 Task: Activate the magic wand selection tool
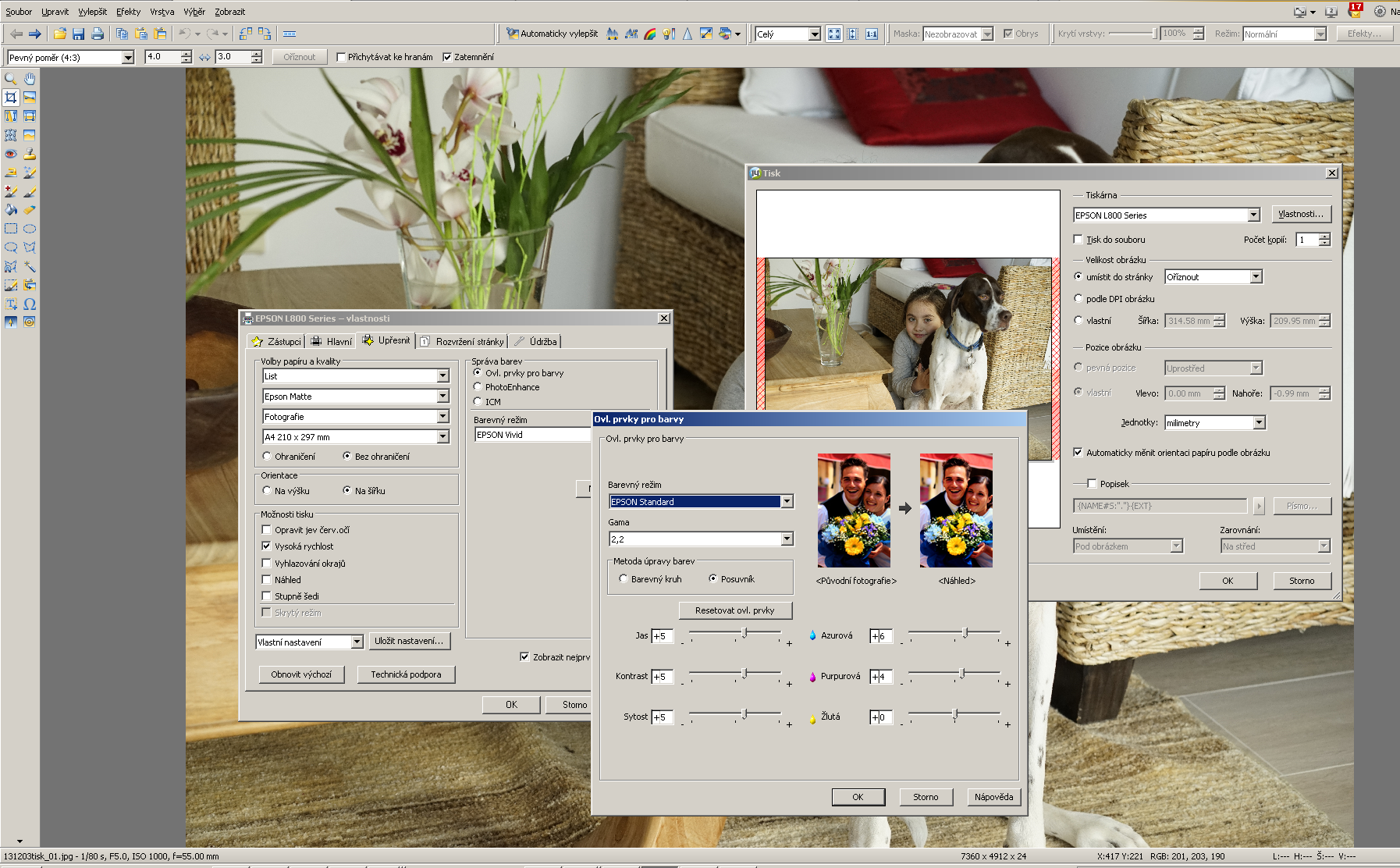pos(30,266)
